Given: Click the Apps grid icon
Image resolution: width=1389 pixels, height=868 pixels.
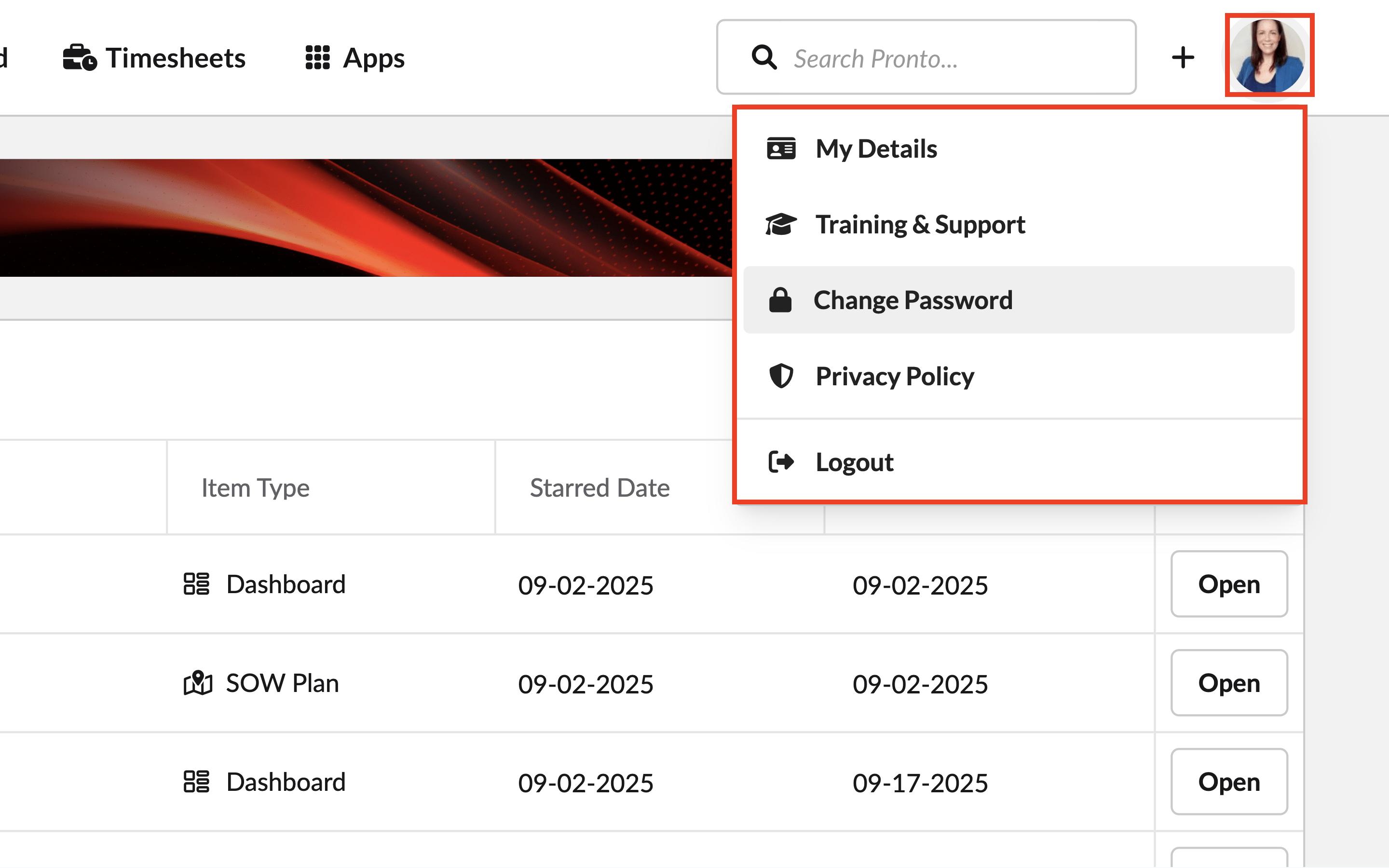Looking at the screenshot, I should pyautogui.click(x=317, y=57).
